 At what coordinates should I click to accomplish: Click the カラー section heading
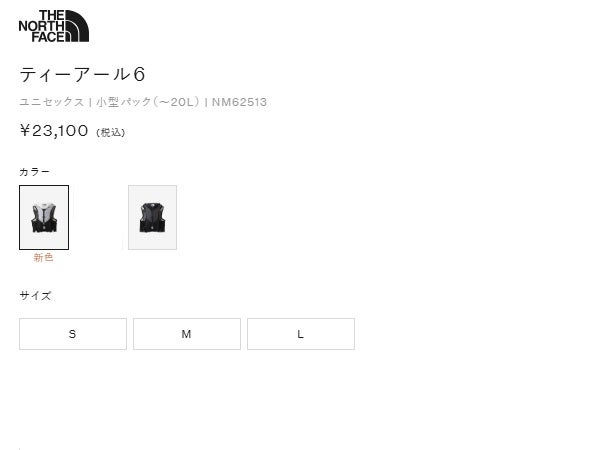(34, 172)
